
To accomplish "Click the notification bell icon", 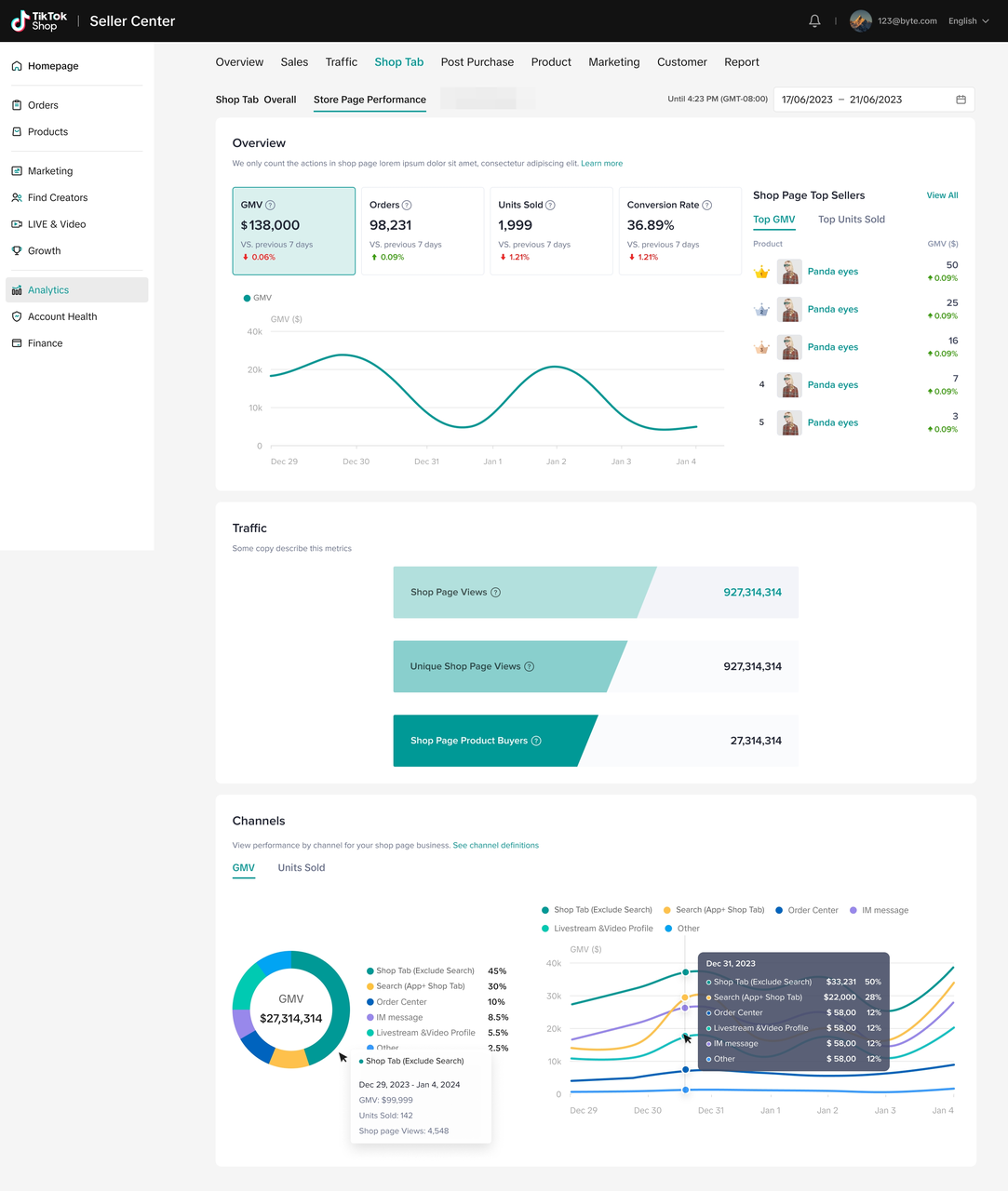I will [x=814, y=20].
